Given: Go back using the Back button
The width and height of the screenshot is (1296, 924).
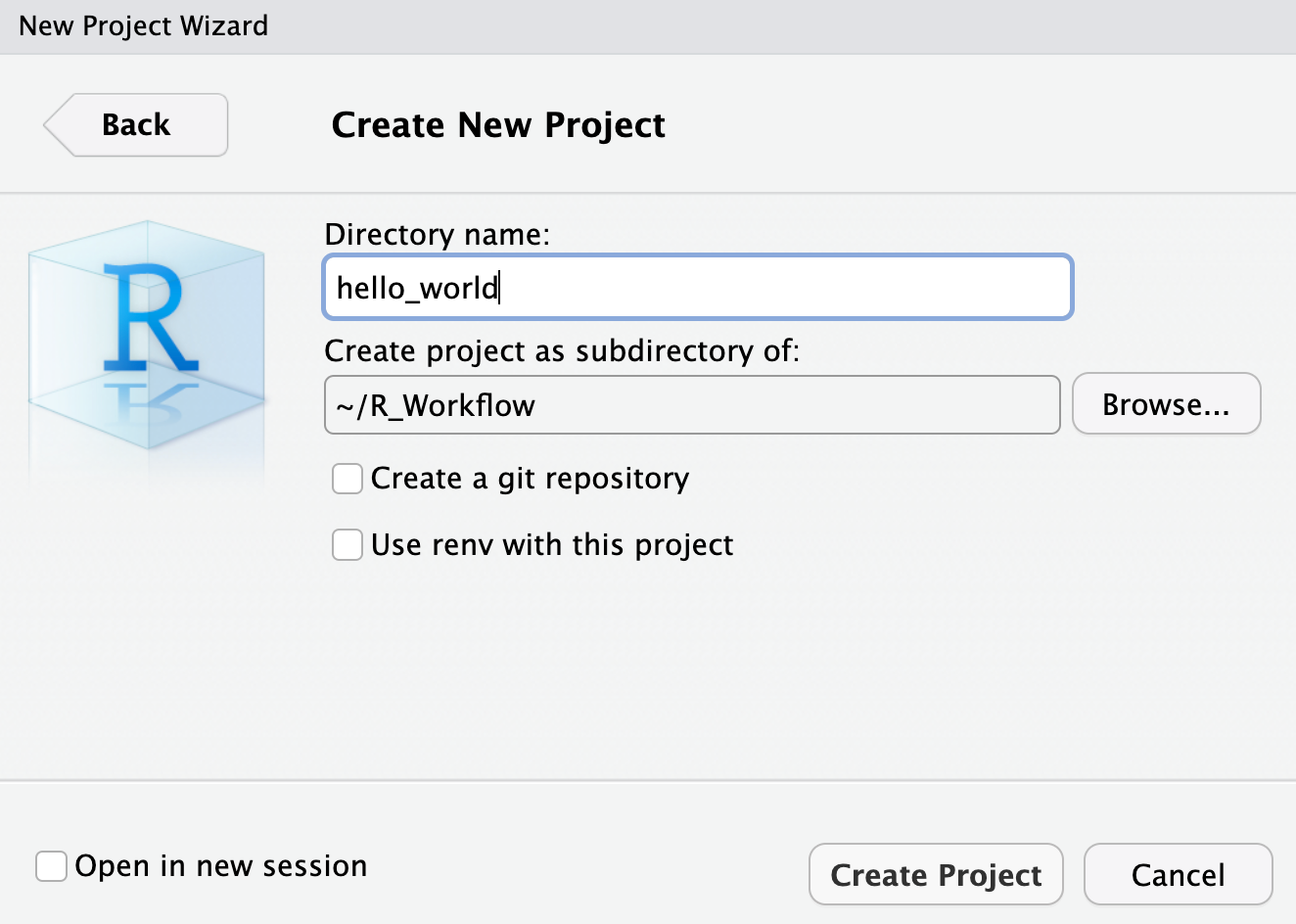Looking at the screenshot, I should click(x=137, y=125).
